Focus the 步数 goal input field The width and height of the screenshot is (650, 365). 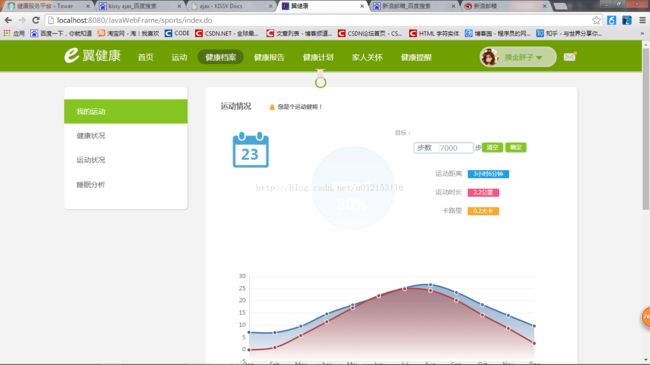tap(443, 148)
